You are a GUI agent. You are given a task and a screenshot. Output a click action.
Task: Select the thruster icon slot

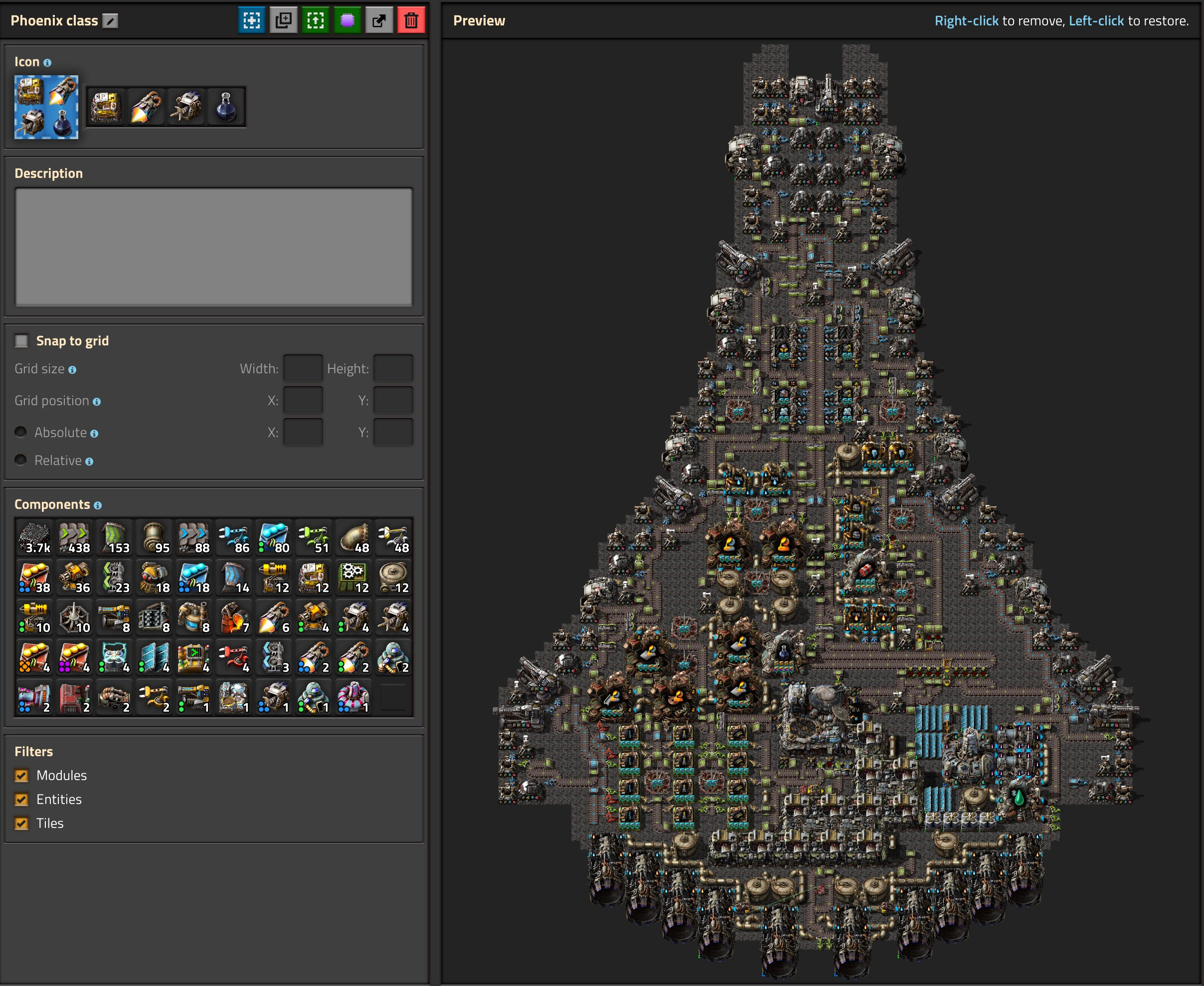click(x=146, y=107)
